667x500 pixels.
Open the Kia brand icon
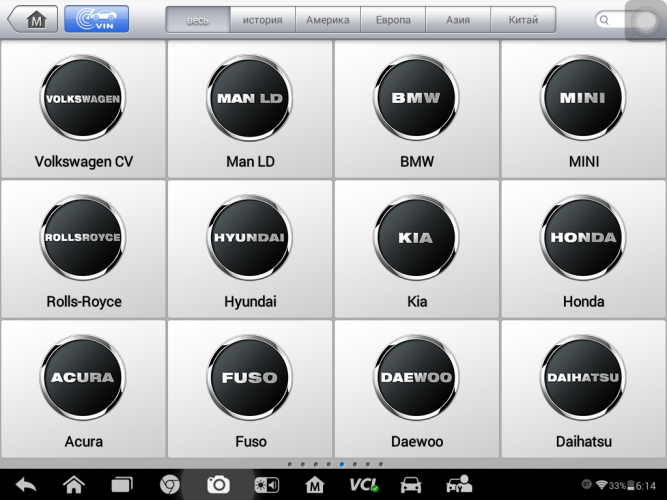click(416, 238)
